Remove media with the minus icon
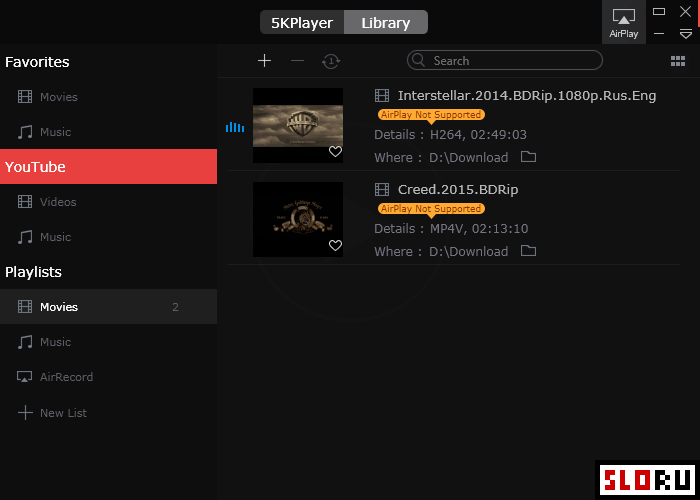The height and width of the screenshot is (500, 700). click(297, 61)
